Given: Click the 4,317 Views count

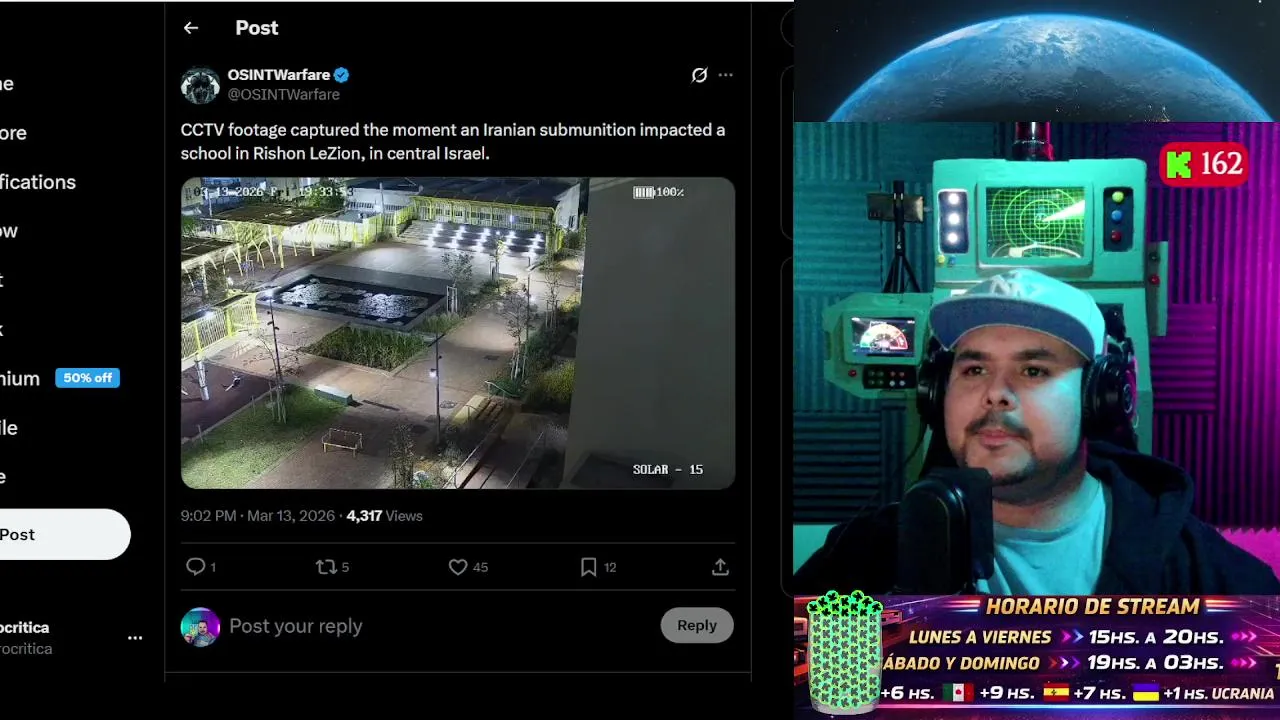Looking at the screenshot, I should point(385,516).
